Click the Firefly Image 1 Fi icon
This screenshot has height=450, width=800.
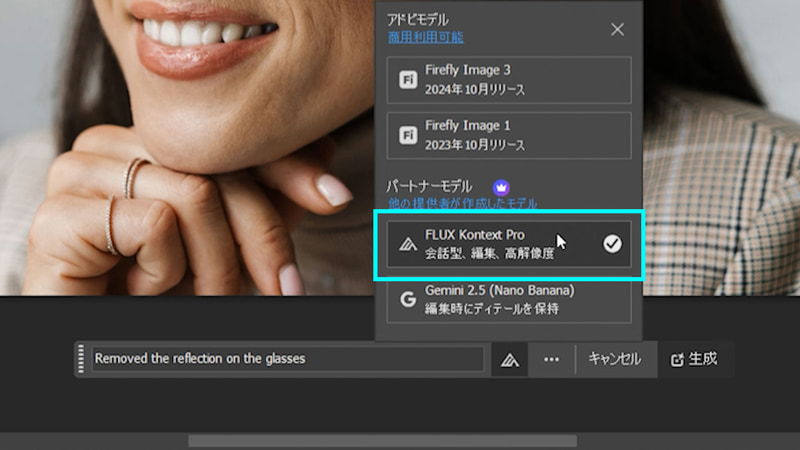[408, 135]
